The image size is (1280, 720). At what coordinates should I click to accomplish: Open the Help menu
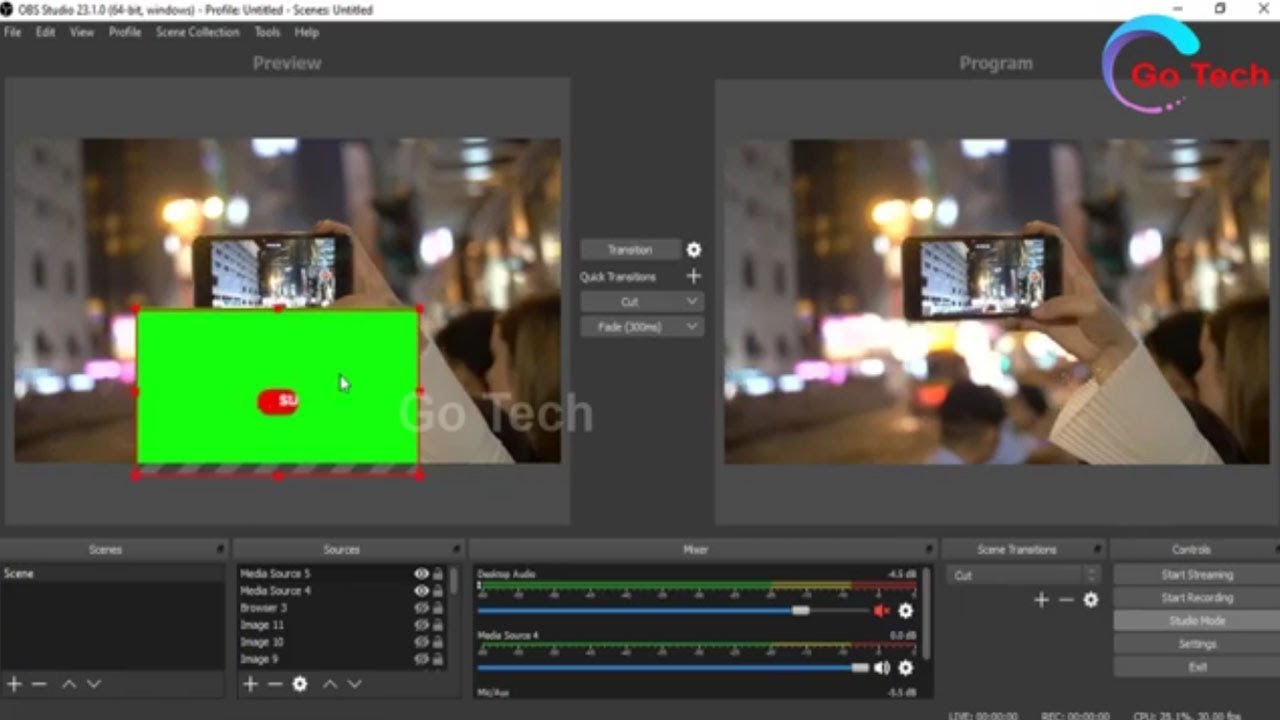click(x=307, y=32)
